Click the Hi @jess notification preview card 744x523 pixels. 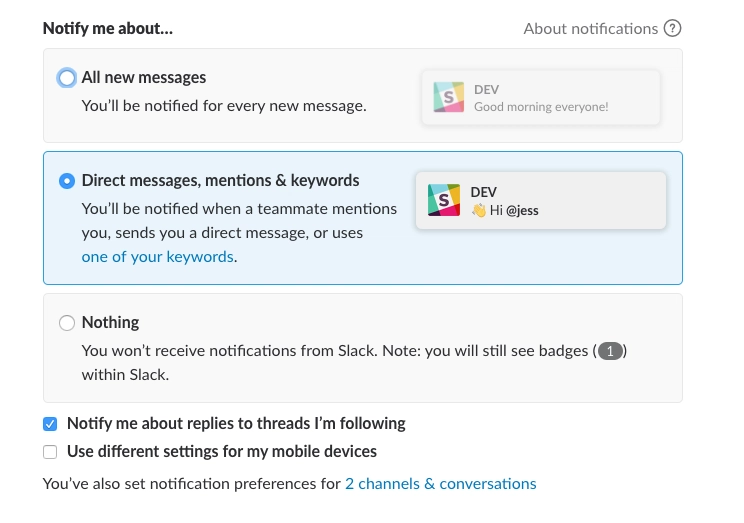tap(541, 200)
